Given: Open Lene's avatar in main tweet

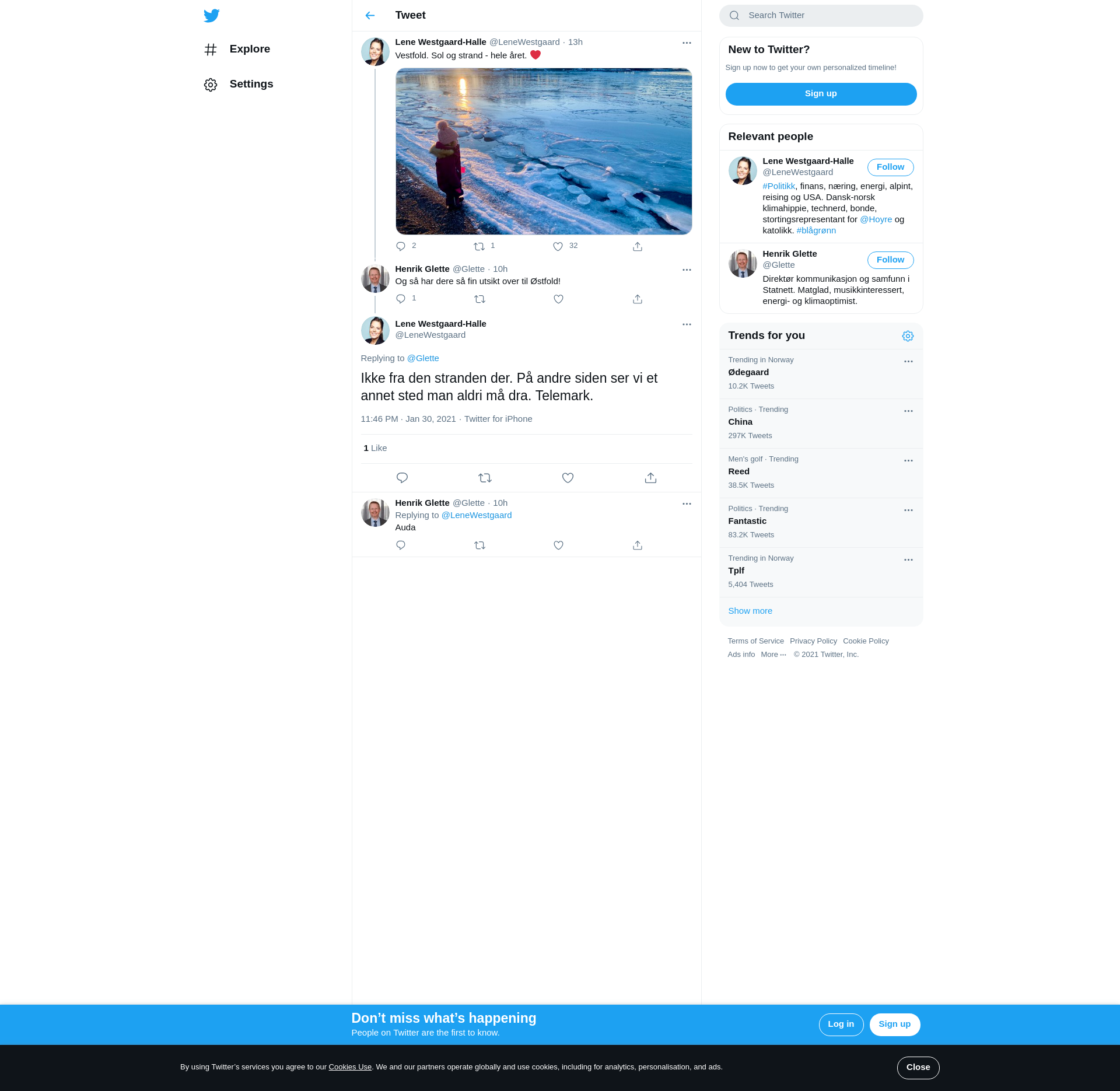Looking at the screenshot, I should tap(375, 330).
